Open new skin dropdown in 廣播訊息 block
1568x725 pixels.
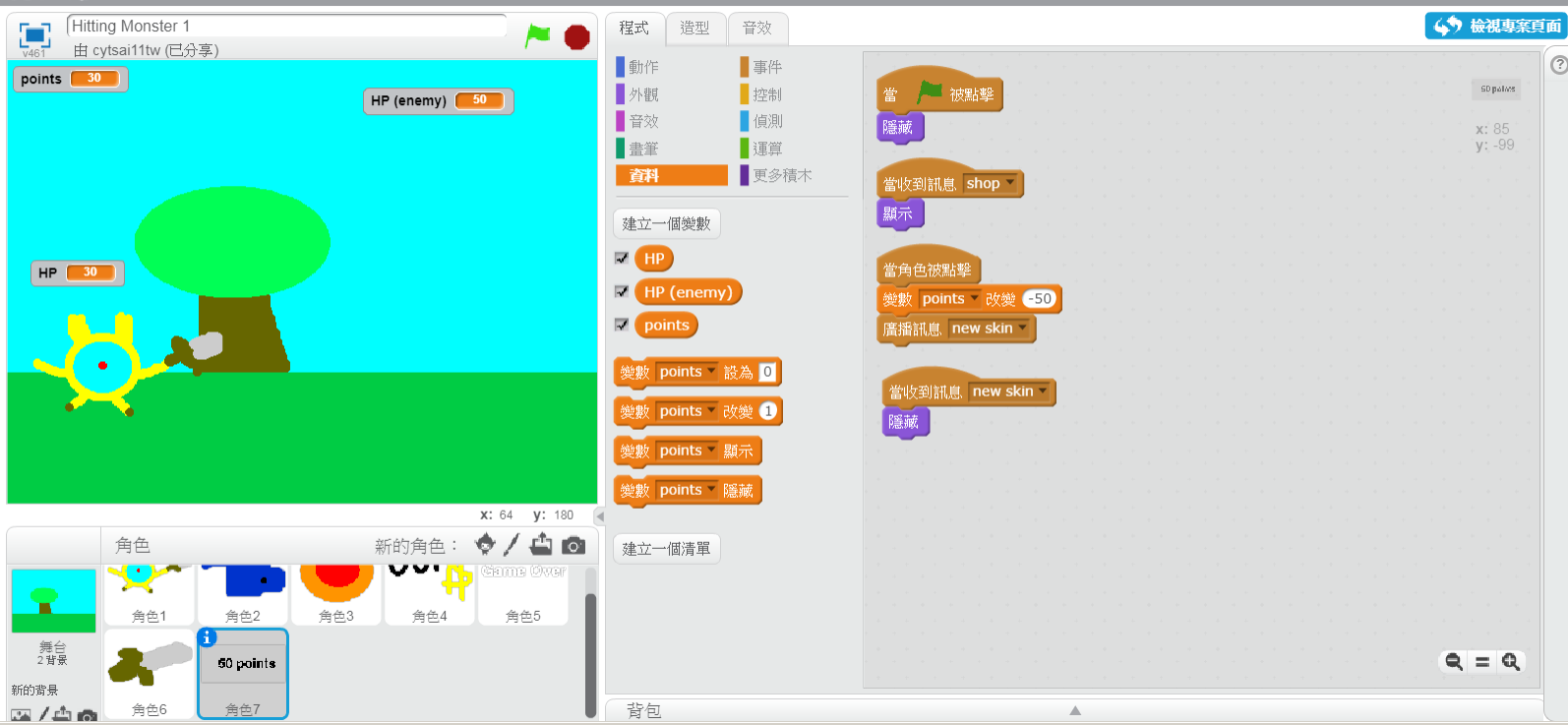click(990, 329)
